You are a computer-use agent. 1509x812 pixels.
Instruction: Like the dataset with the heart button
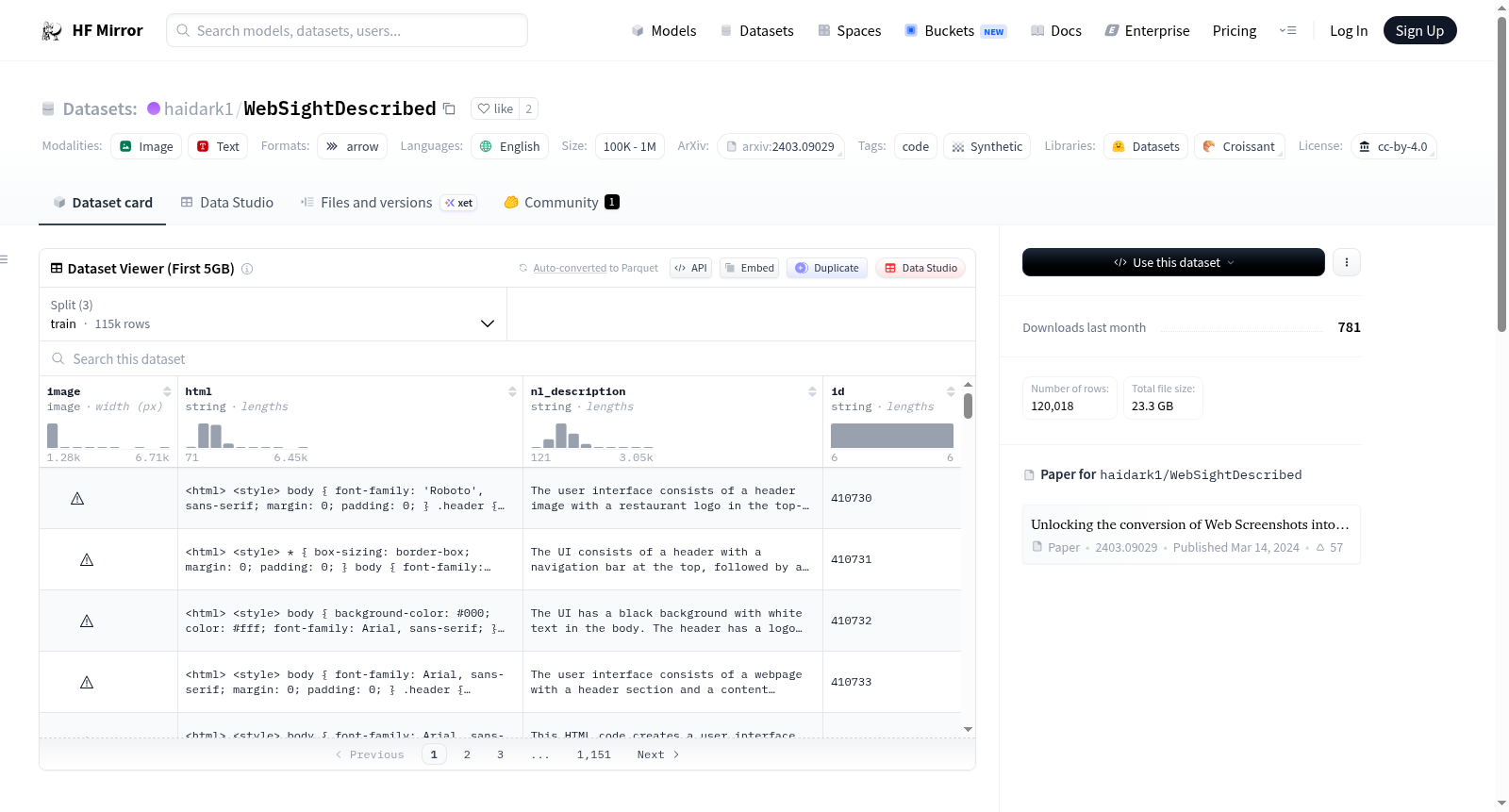click(495, 108)
